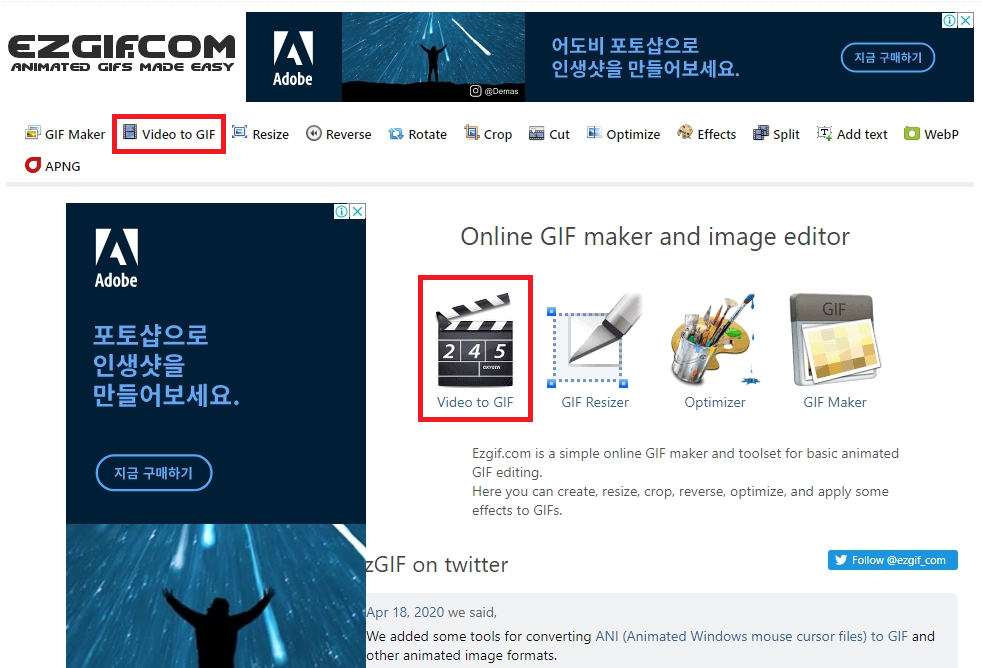Click the Optimize icon in navigation bar
The width and height of the screenshot is (982, 668).
coord(593,132)
